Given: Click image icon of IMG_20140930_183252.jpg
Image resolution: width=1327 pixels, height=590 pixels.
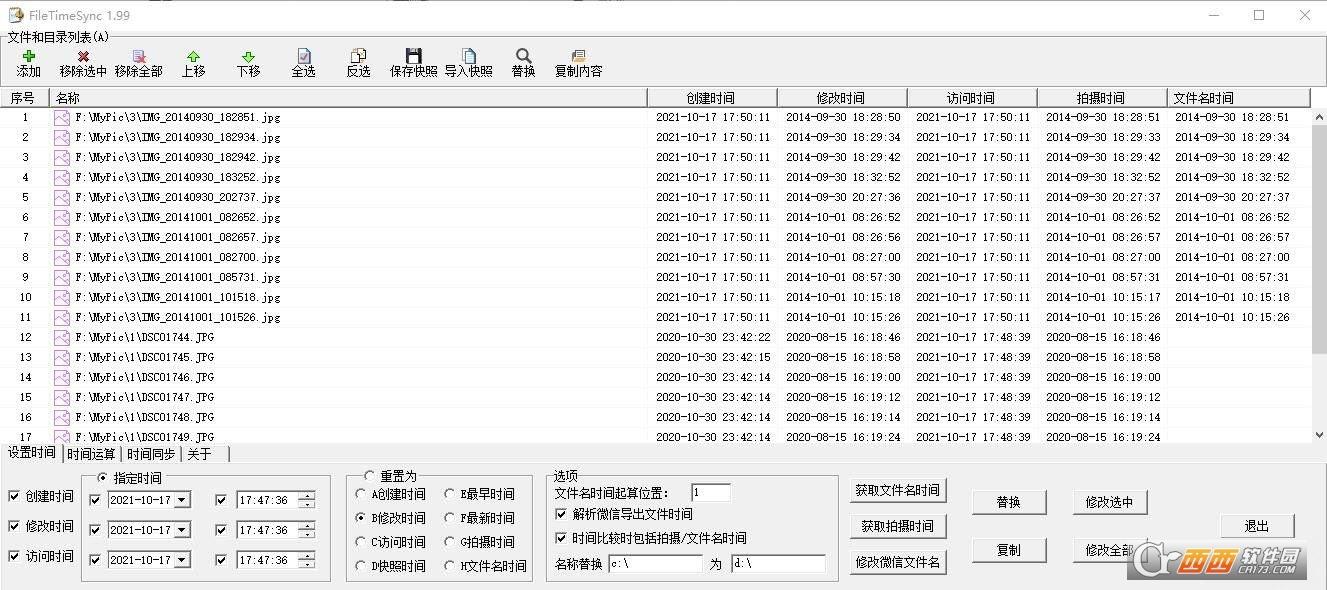Looking at the screenshot, I should click(62, 177).
